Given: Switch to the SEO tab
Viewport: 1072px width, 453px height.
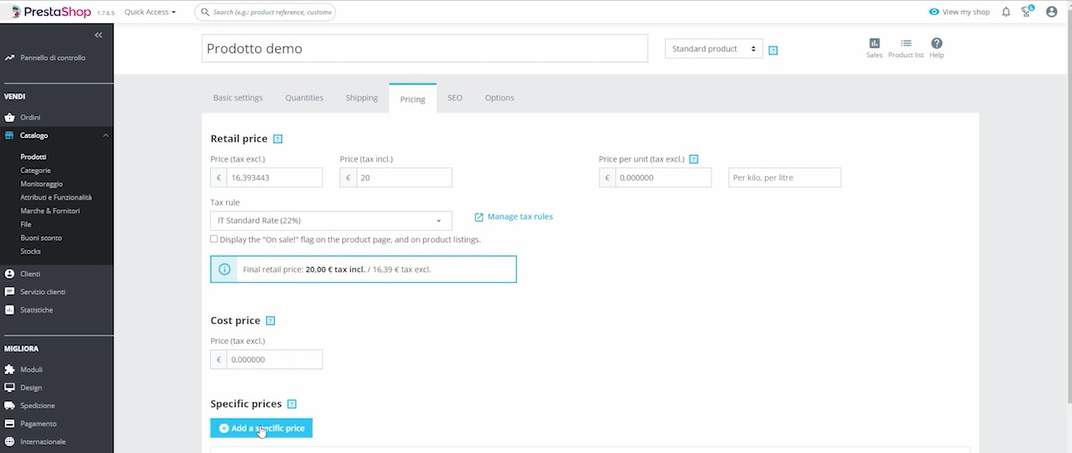Looking at the screenshot, I should [x=454, y=98].
